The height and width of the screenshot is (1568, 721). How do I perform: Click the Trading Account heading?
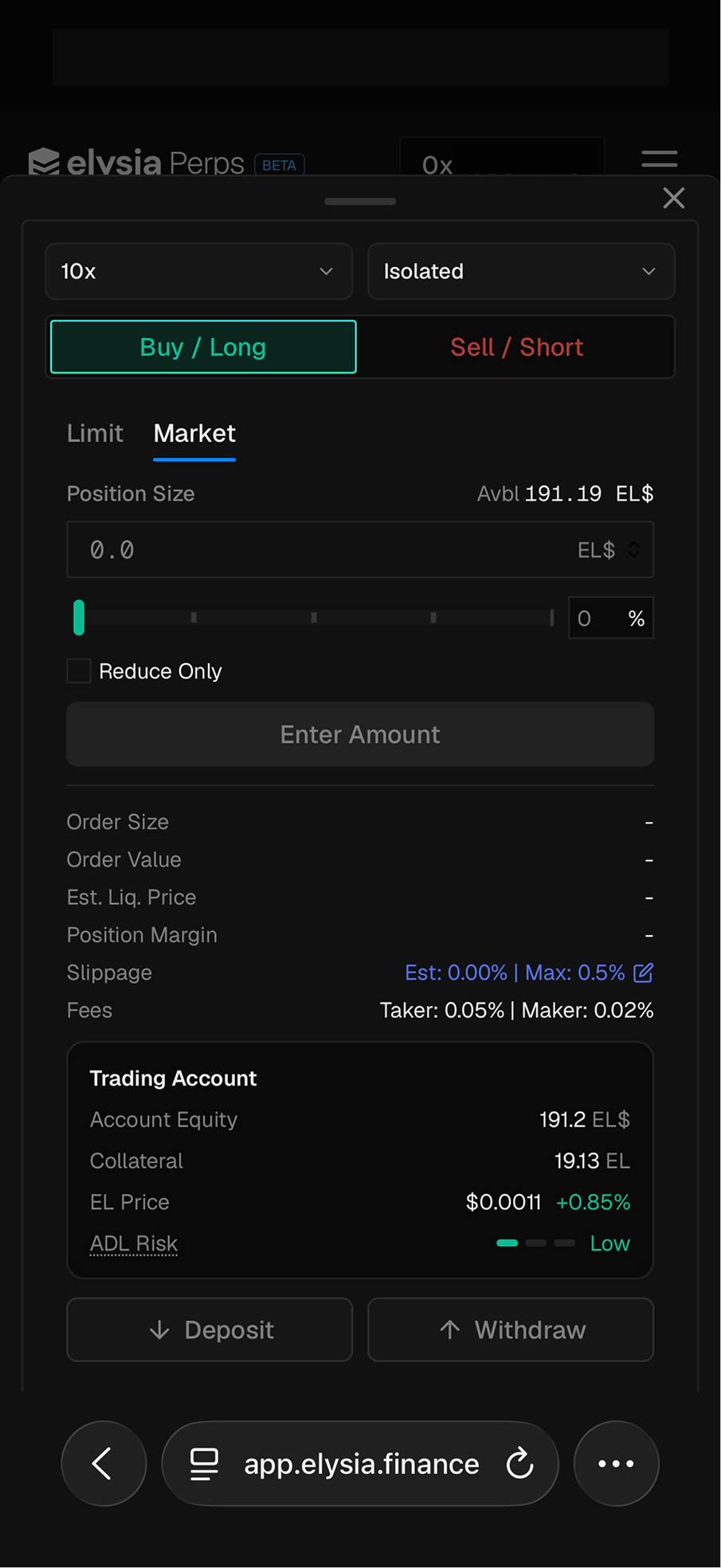click(173, 1079)
